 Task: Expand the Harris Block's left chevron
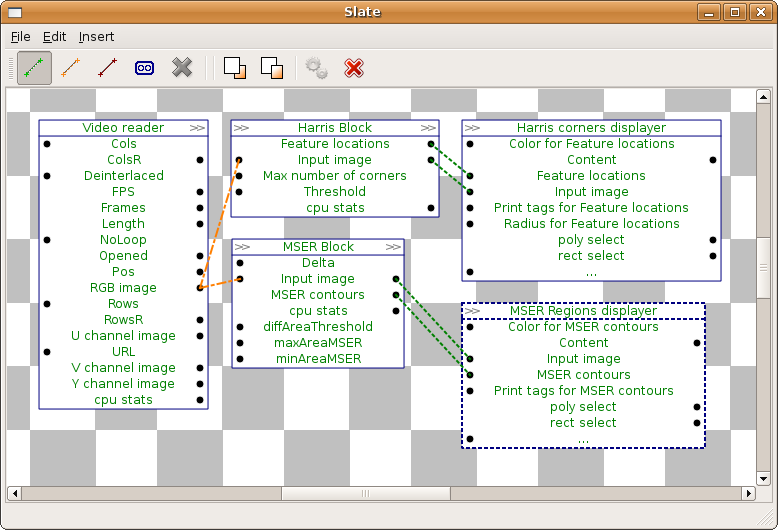pyautogui.click(x=241, y=128)
